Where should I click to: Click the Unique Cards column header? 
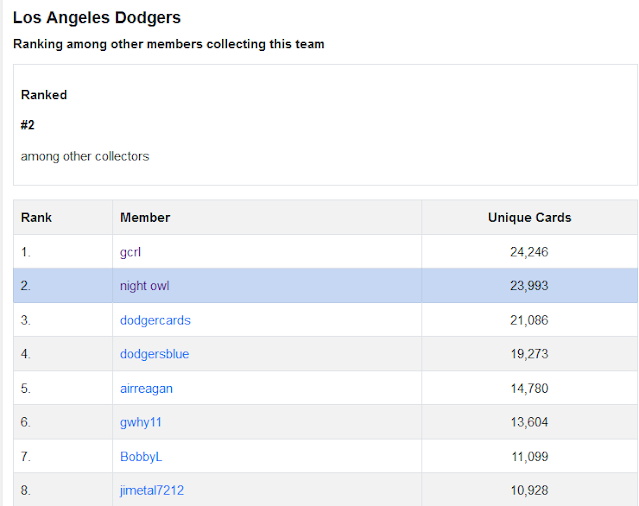529,218
